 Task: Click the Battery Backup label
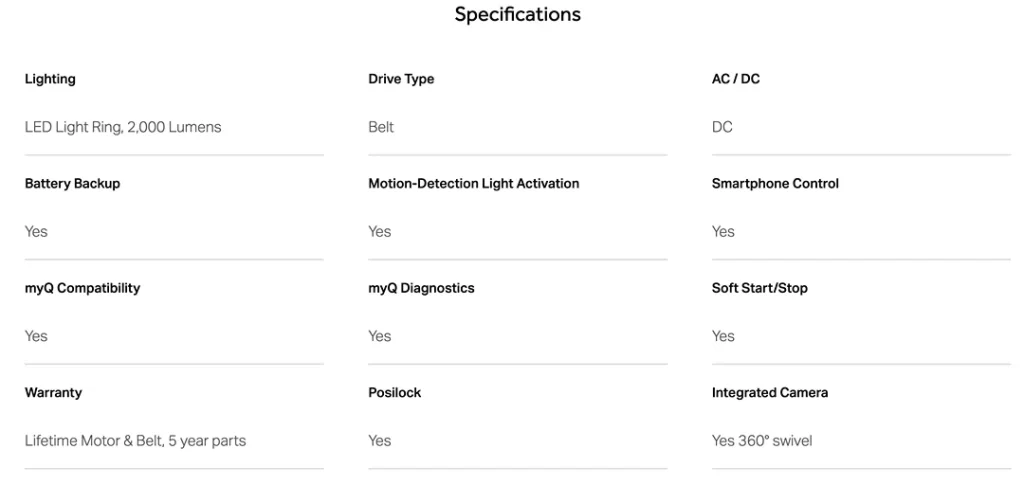[x=72, y=184]
